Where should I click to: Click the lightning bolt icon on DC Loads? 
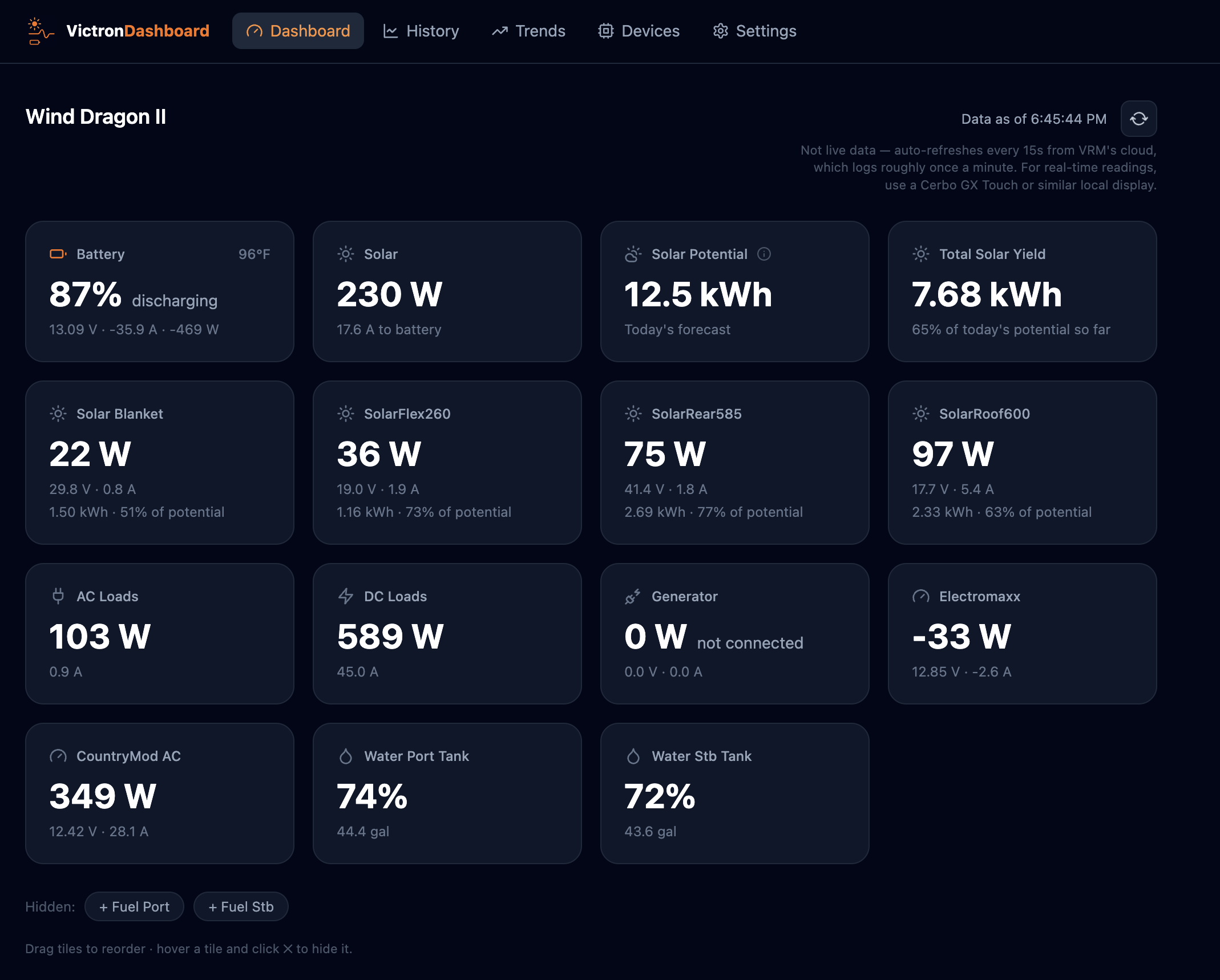346,596
